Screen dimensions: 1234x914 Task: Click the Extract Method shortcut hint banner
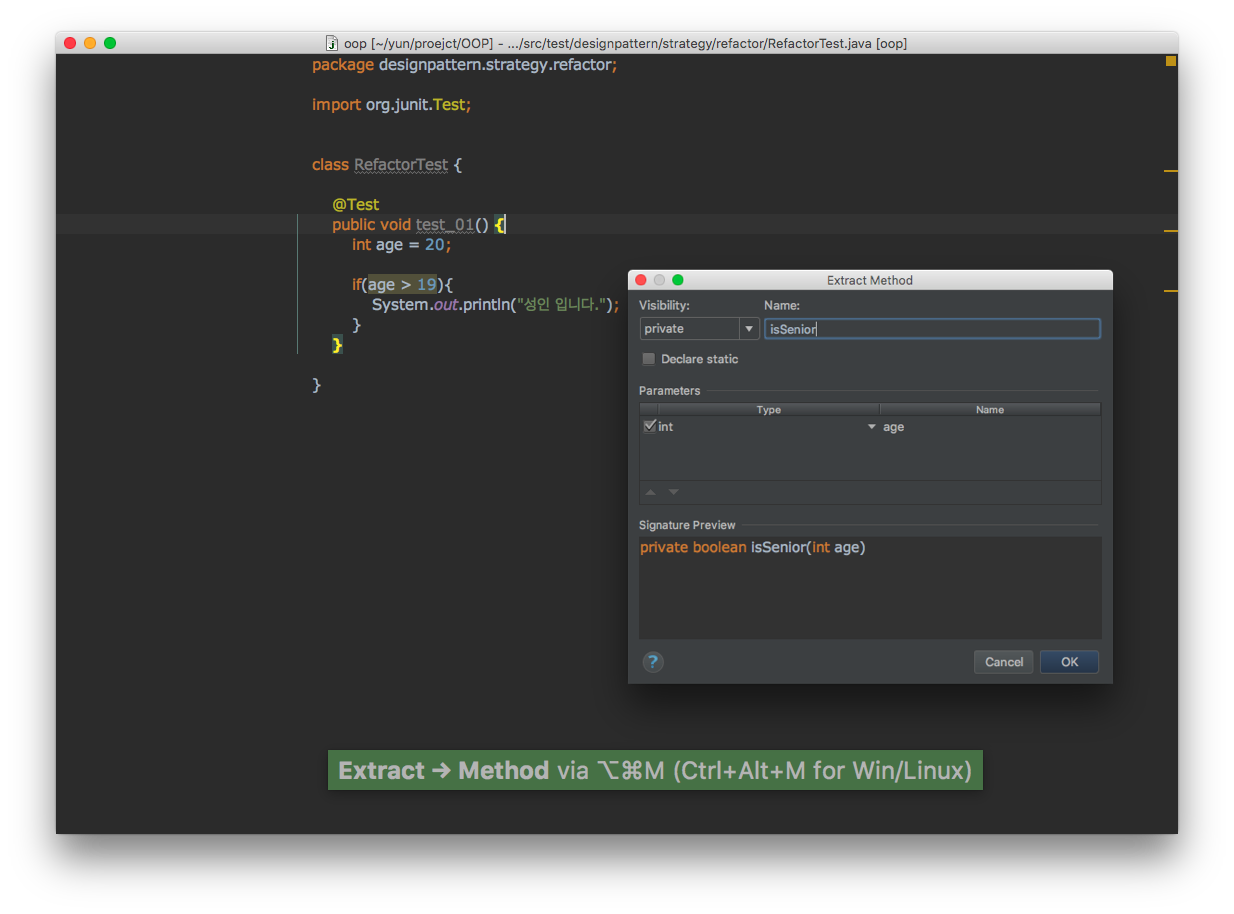click(x=655, y=771)
